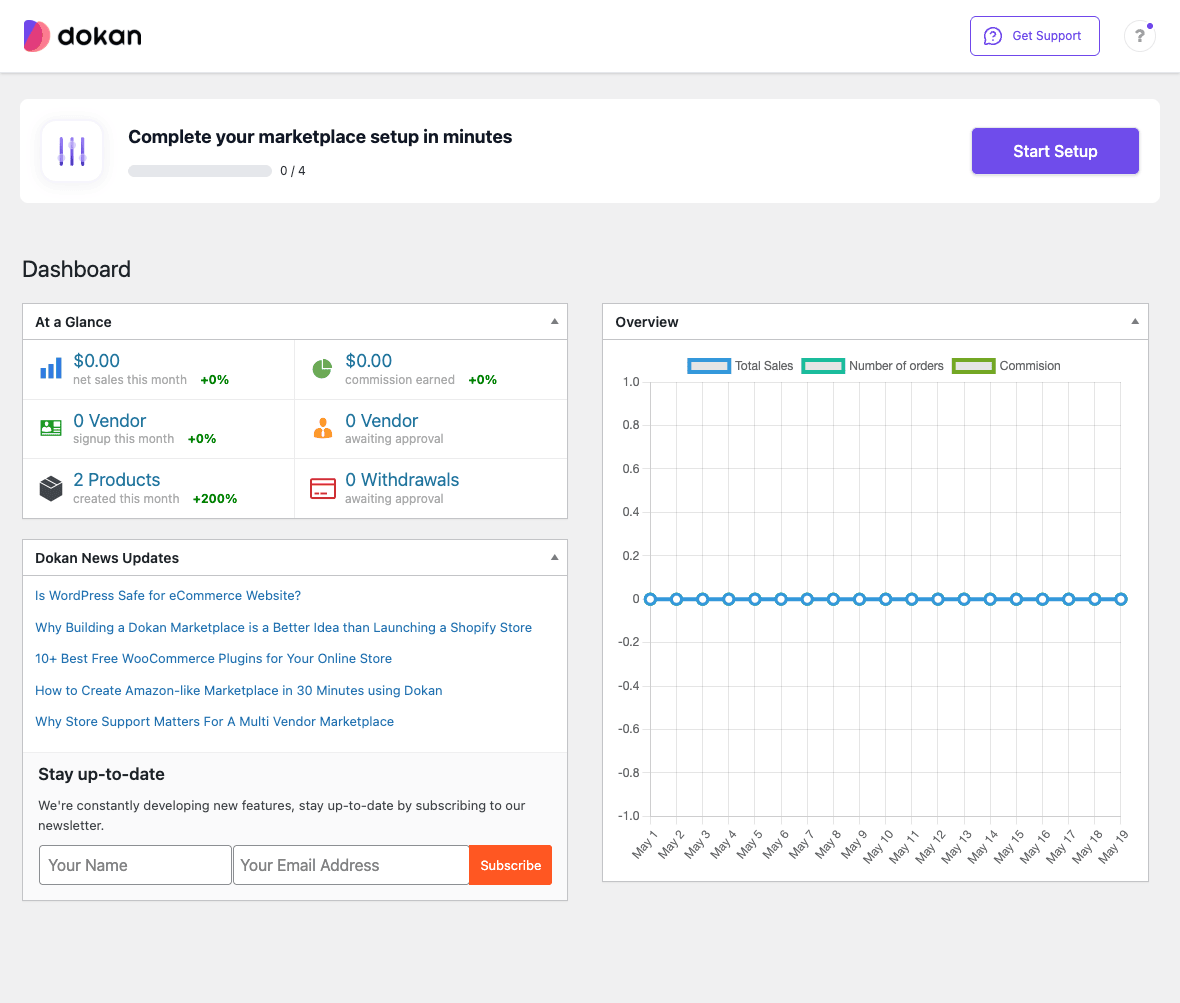The image size is (1180, 1003).
Task: Open $0.00 commission earned link
Action: tap(369, 361)
